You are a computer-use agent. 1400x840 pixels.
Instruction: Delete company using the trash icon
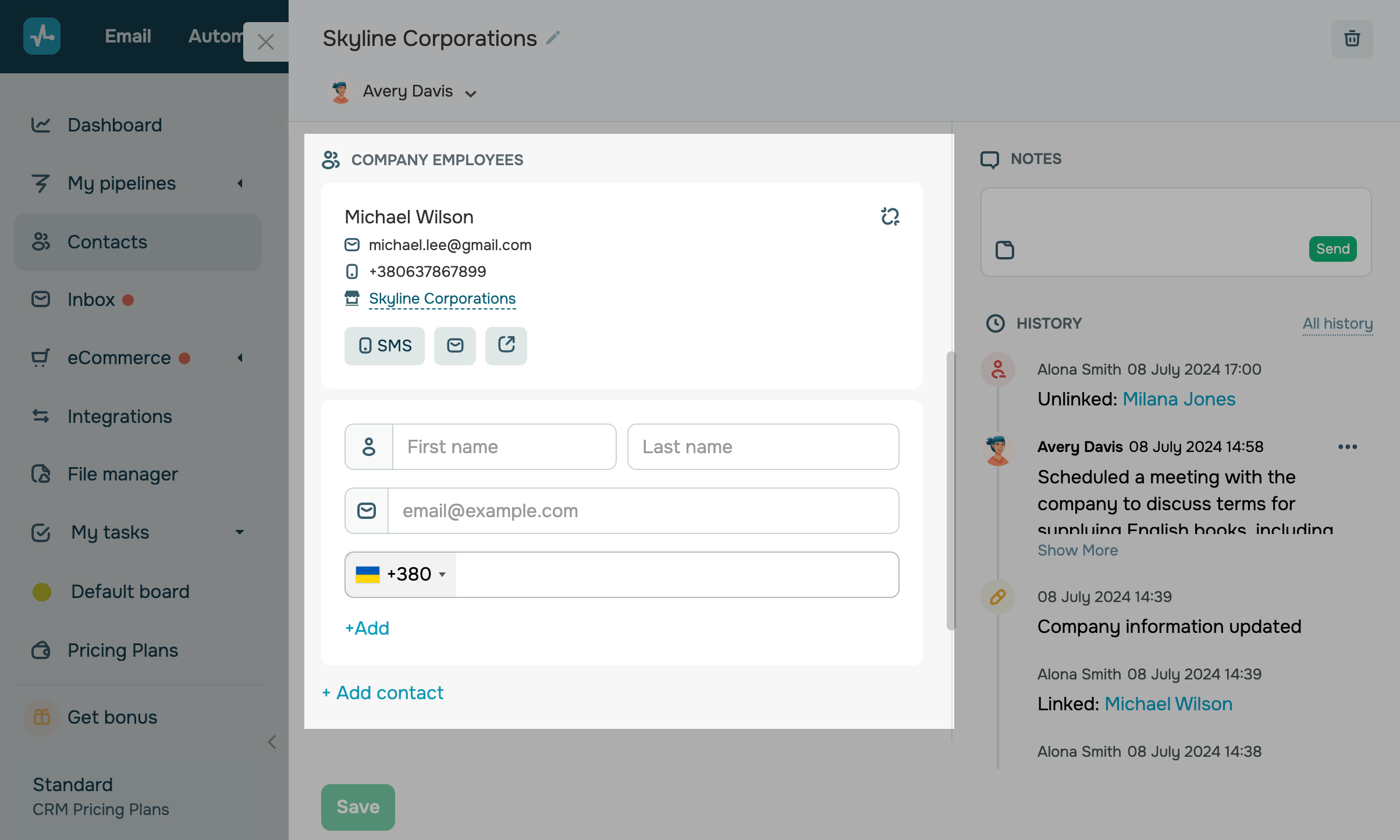point(1352,39)
